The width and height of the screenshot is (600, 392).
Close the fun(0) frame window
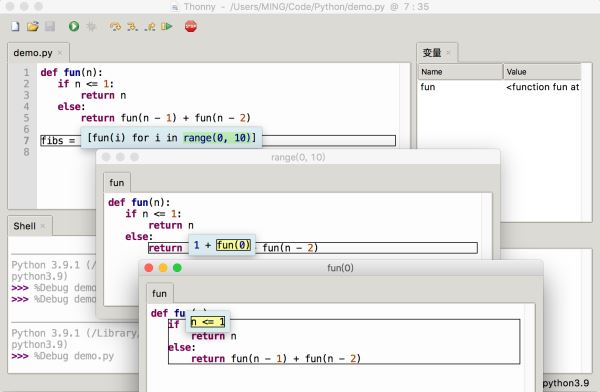pyautogui.click(x=149, y=268)
